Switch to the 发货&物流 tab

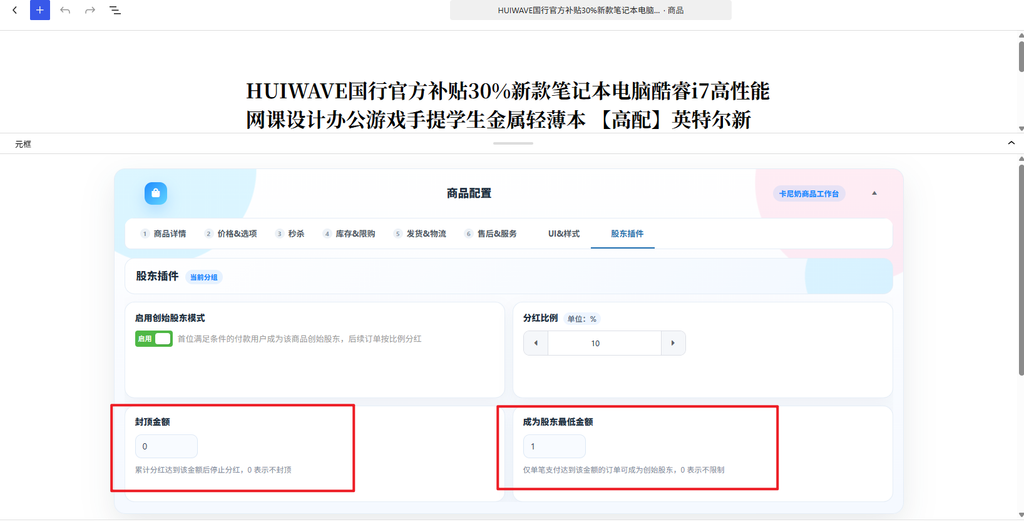(x=420, y=234)
